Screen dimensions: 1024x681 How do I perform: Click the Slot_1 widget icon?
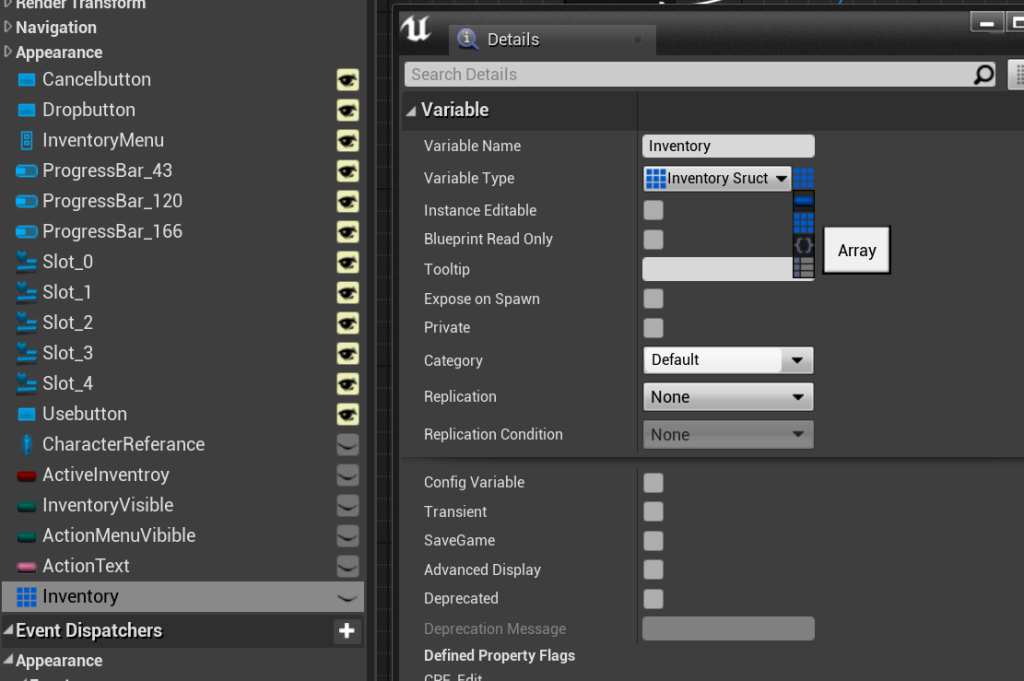(x=26, y=293)
